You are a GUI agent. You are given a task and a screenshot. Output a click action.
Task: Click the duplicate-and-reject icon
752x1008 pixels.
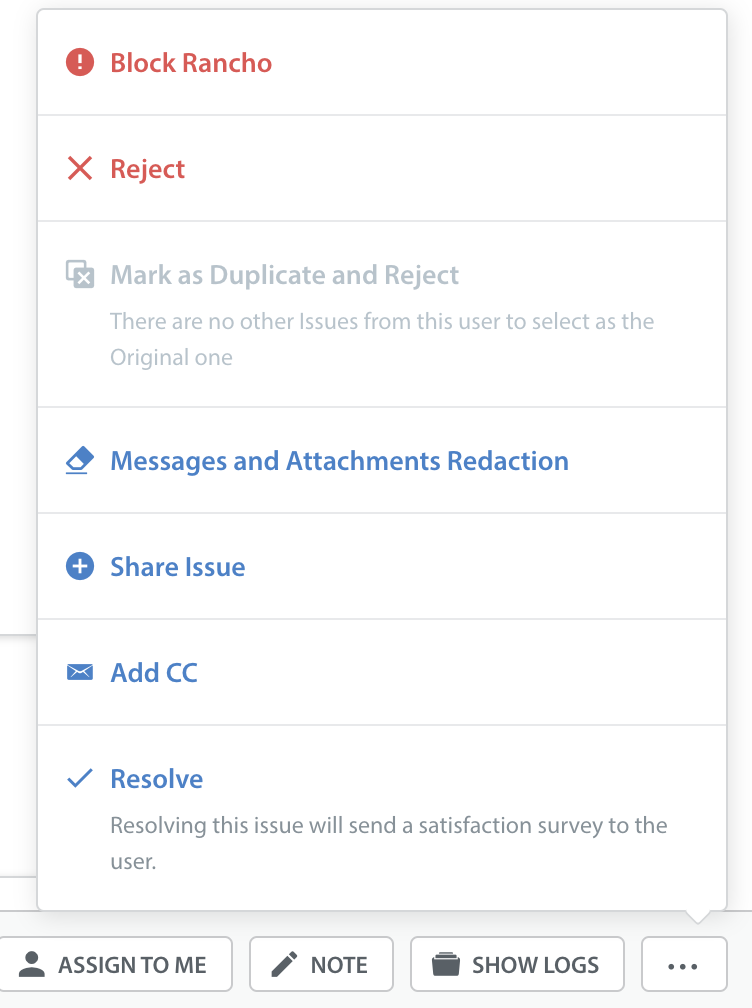click(80, 274)
